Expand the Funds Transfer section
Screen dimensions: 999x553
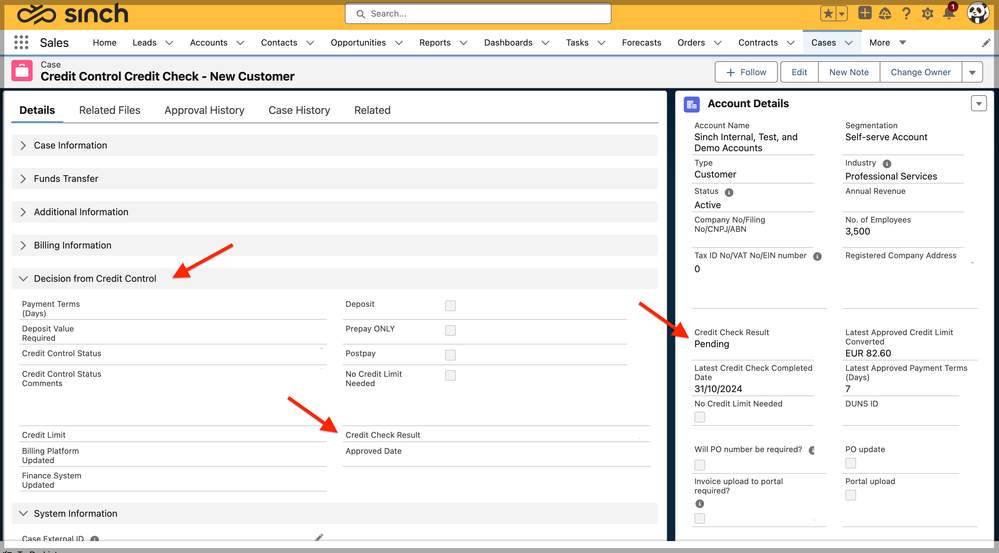click(x=334, y=179)
